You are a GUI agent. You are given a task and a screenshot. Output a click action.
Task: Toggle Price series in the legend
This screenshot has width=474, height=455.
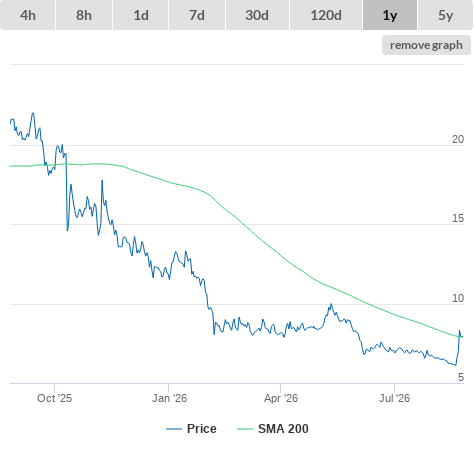pos(202,429)
